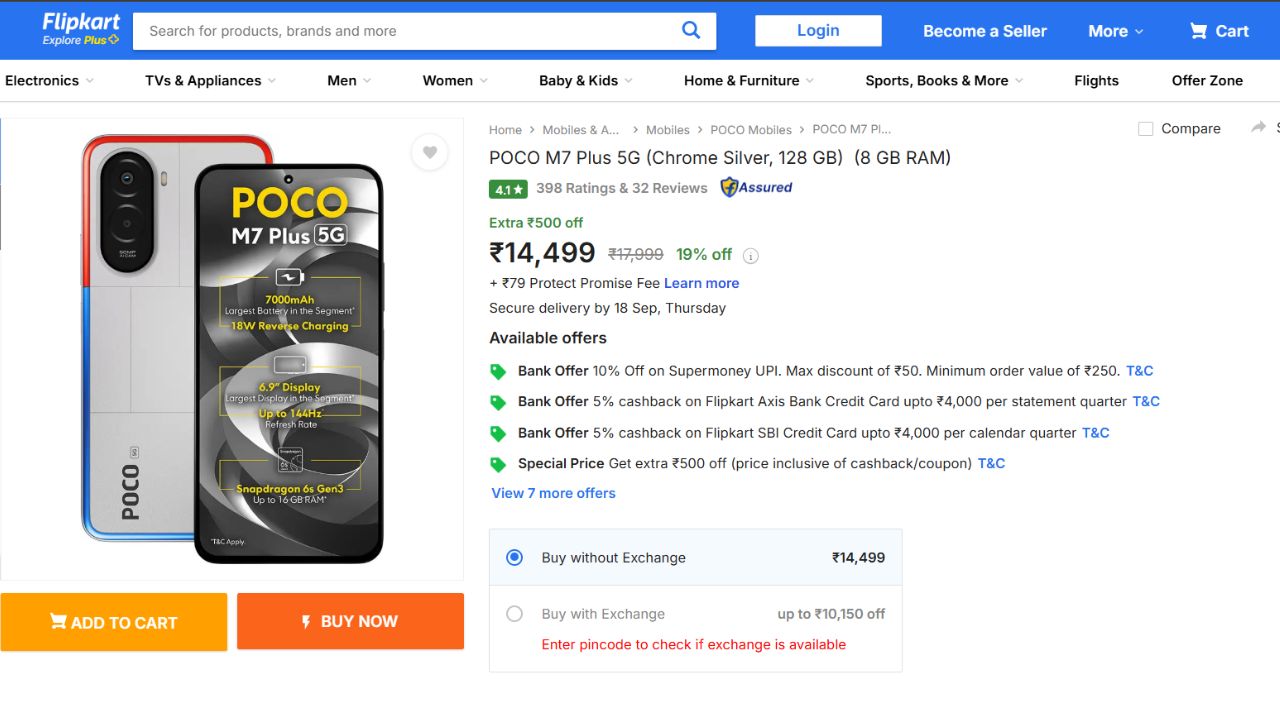
Task: Expand the TVs & Appliances menu
Action: pyautogui.click(x=210, y=81)
